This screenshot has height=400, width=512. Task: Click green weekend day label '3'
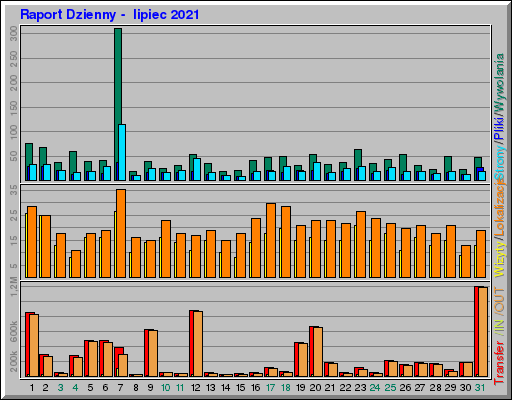(x=60, y=388)
